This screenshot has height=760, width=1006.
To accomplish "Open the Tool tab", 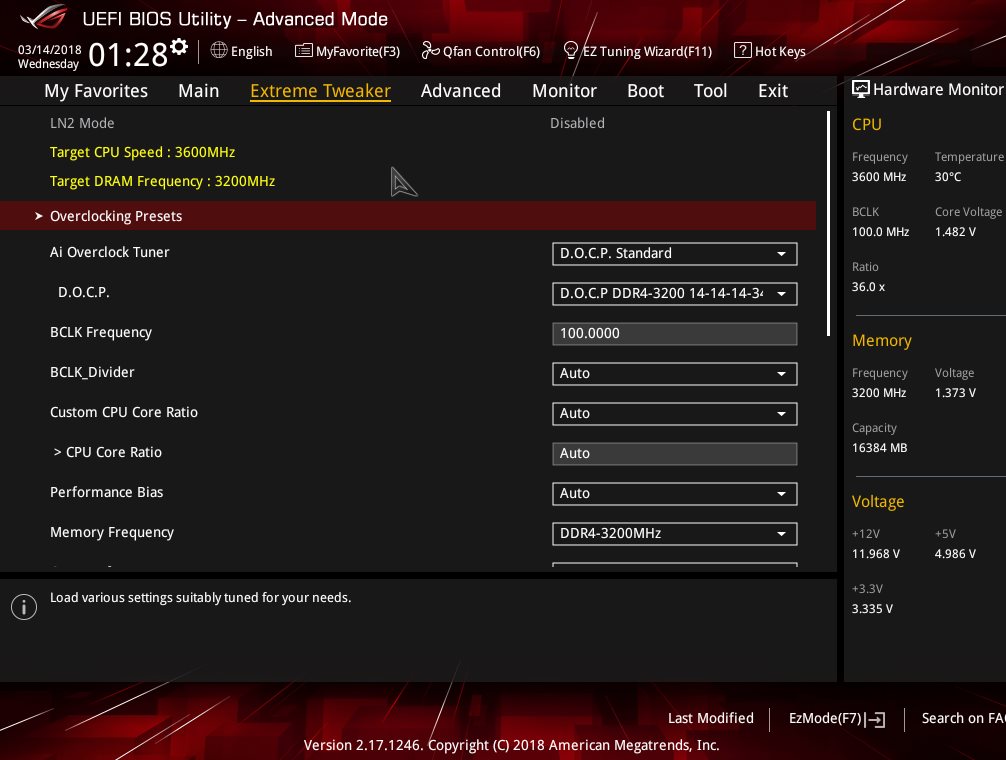I will point(710,91).
